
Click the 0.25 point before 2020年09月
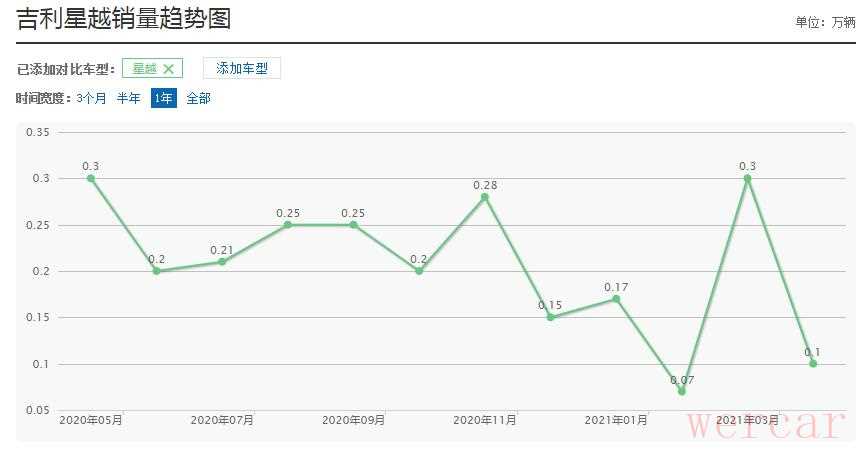pyautogui.click(x=288, y=225)
